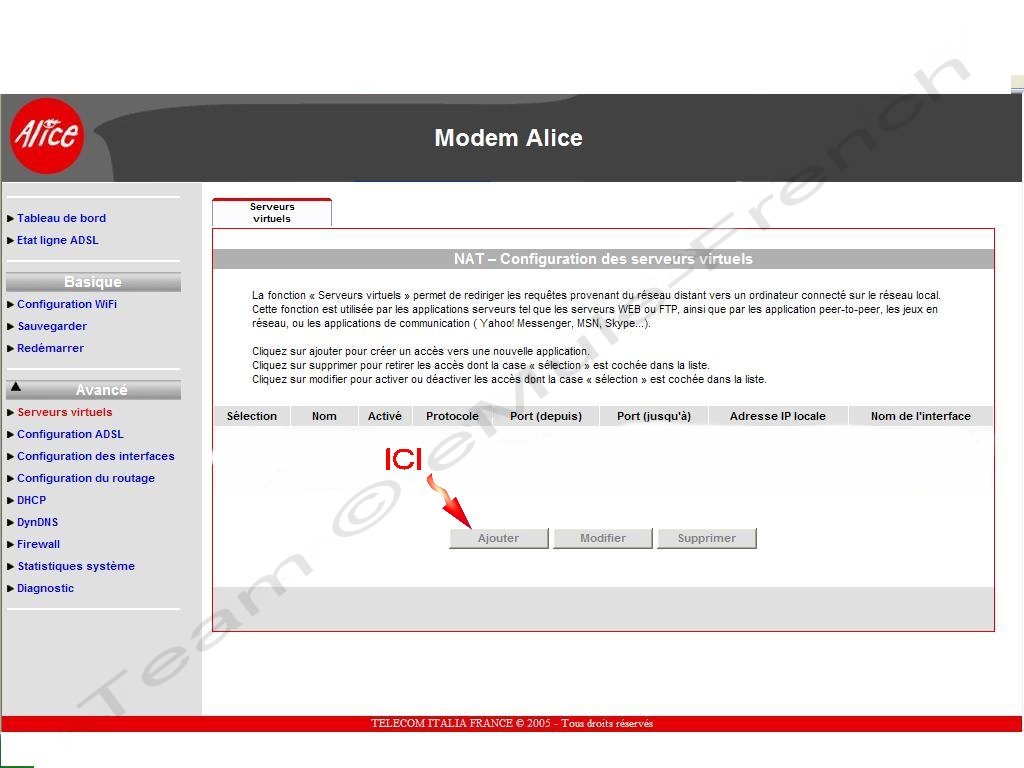Screen dimensions: 1024x768
Task: Click the arrow beside DynDNS
Action: coord(10,523)
